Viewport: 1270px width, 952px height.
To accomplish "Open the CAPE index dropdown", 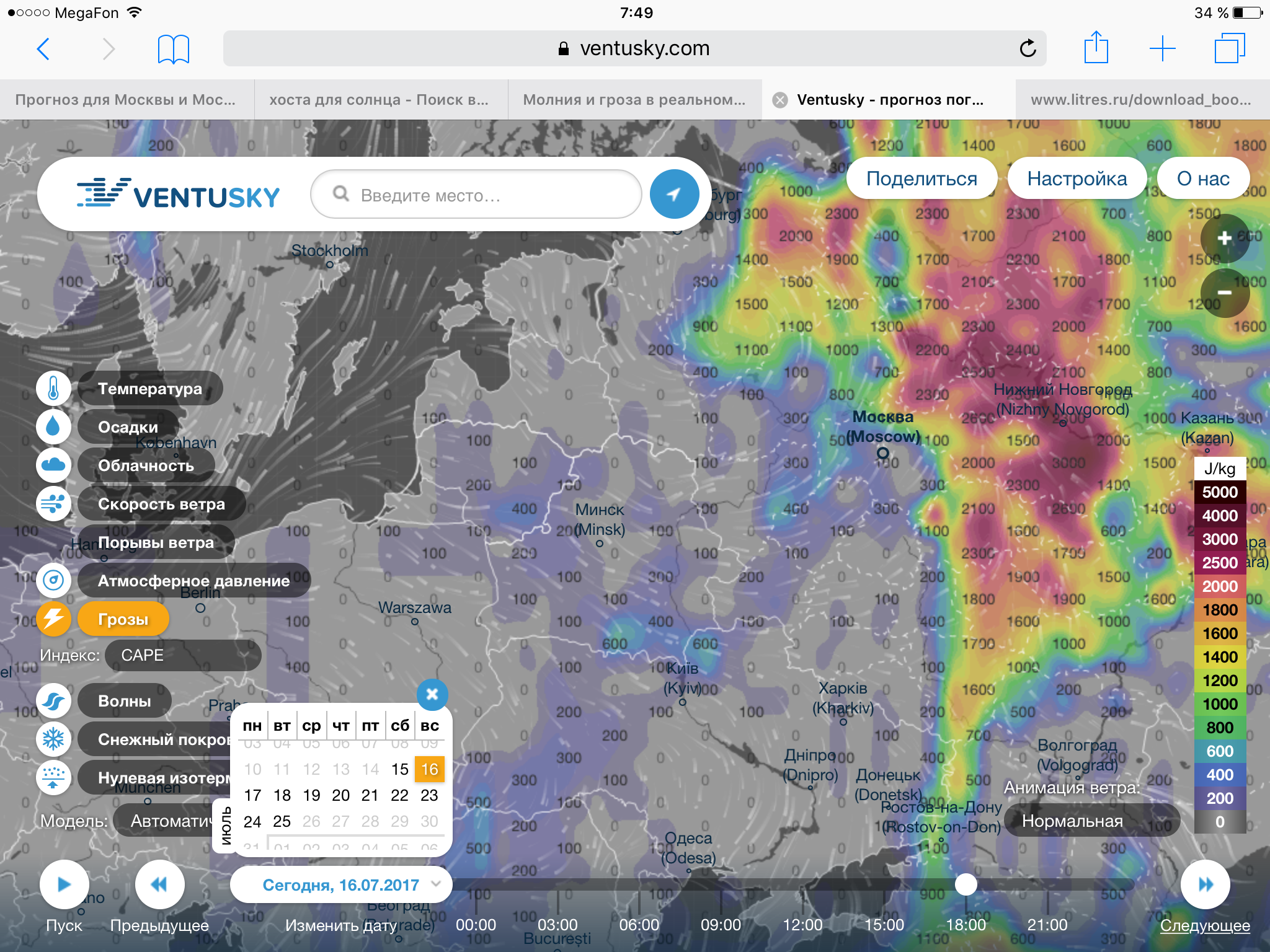I will pyautogui.click(x=182, y=655).
